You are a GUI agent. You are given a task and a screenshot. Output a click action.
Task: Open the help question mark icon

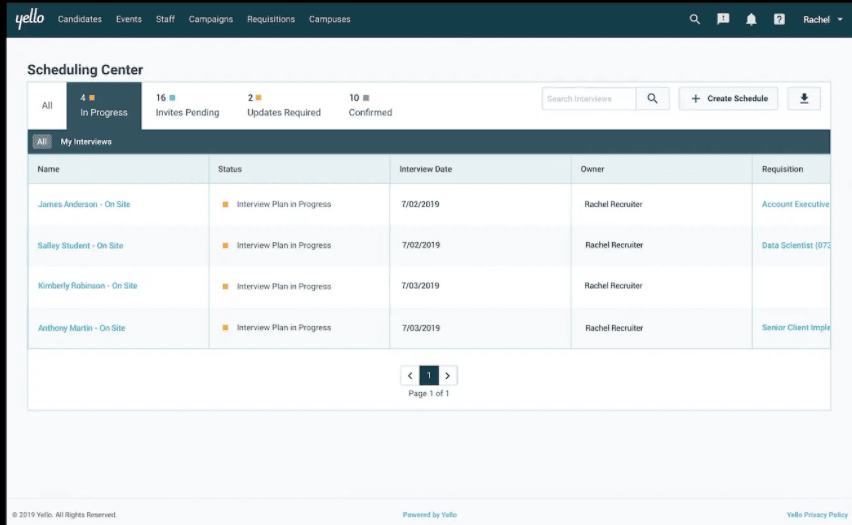pyautogui.click(x=779, y=19)
